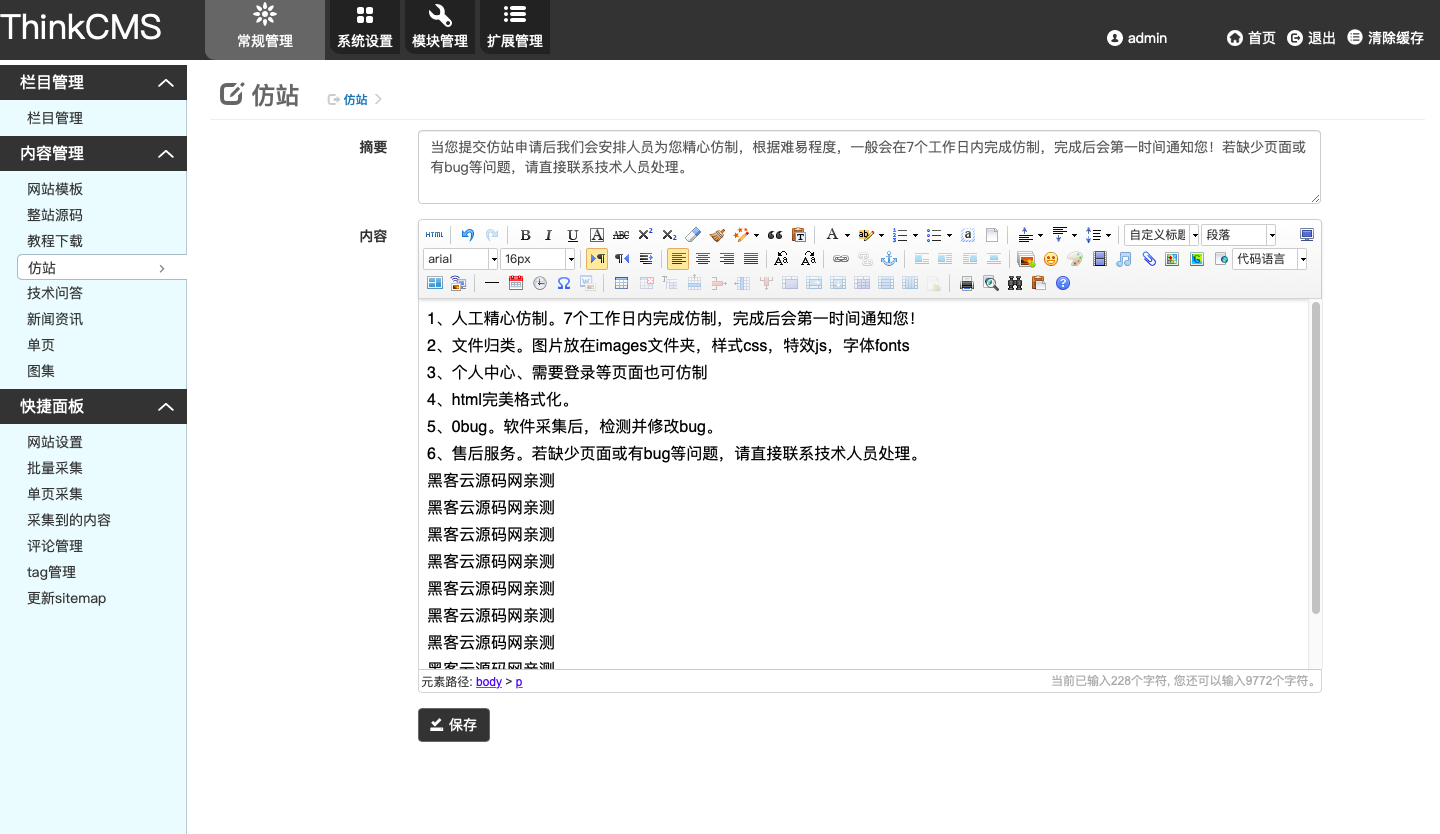
Task: Toggle bold formatting in the editor
Action: pos(525,235)
